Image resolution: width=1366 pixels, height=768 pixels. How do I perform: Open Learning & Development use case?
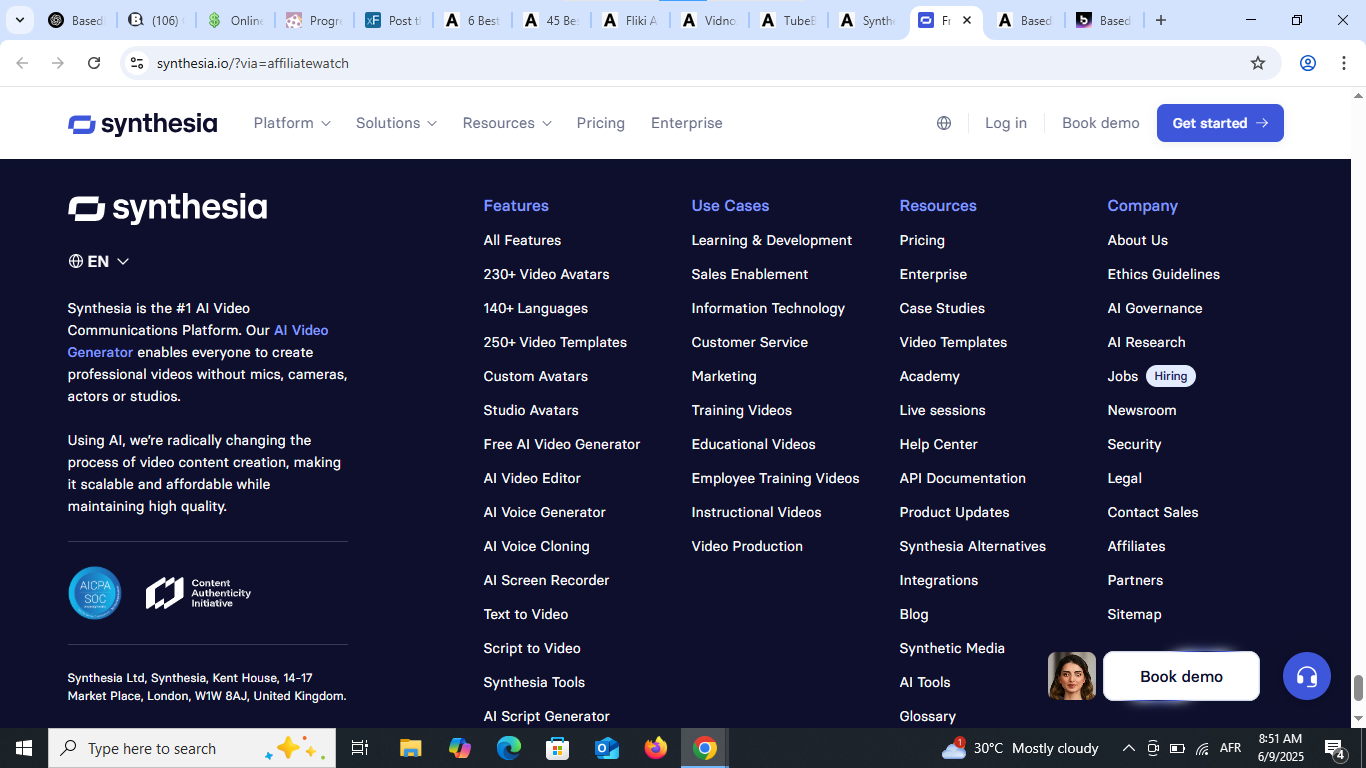pos(772,240)
